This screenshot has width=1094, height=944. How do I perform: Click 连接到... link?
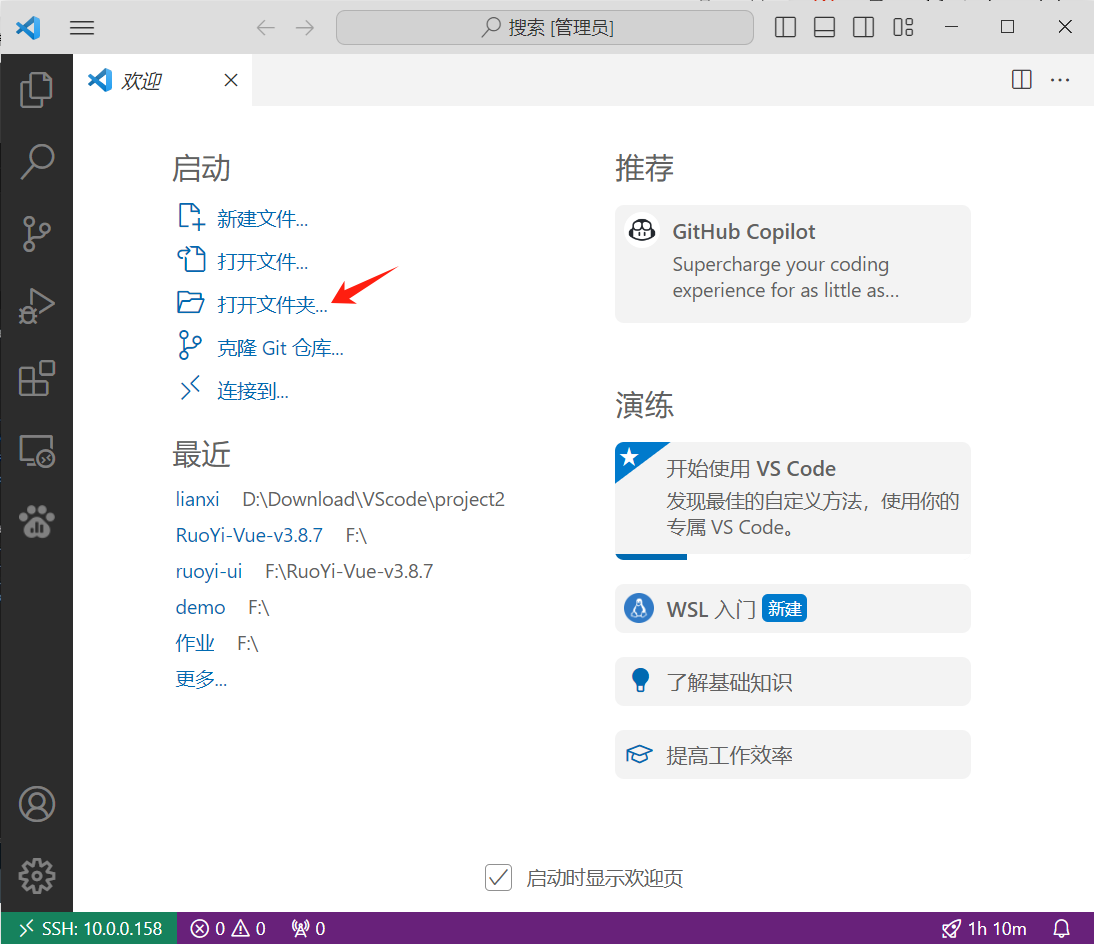coord(253,391)
